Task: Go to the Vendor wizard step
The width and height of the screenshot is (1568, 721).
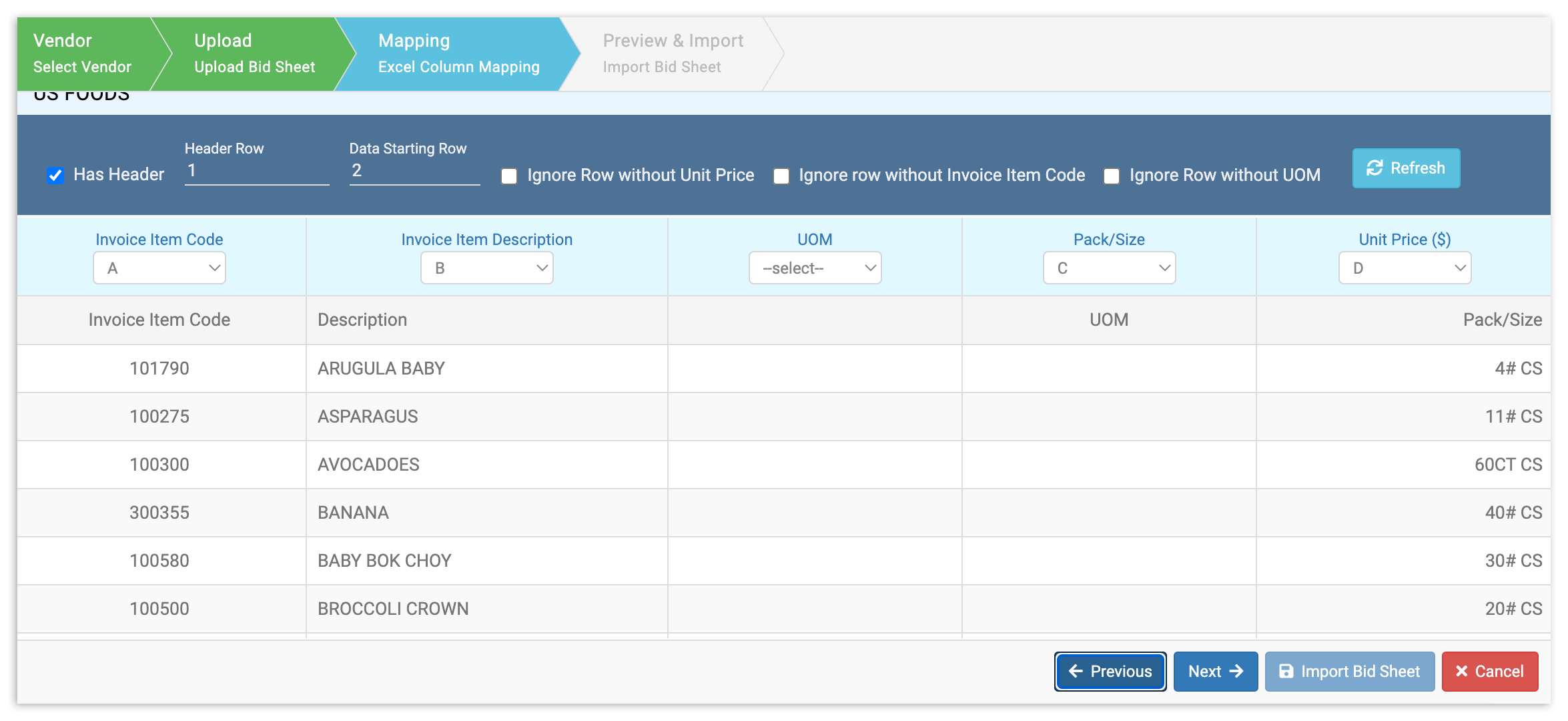Action: 83,53
